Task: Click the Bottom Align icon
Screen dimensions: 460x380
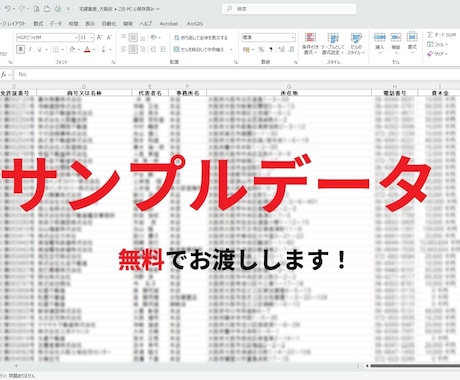Action: pyautogui.click(x=143, y=37)
